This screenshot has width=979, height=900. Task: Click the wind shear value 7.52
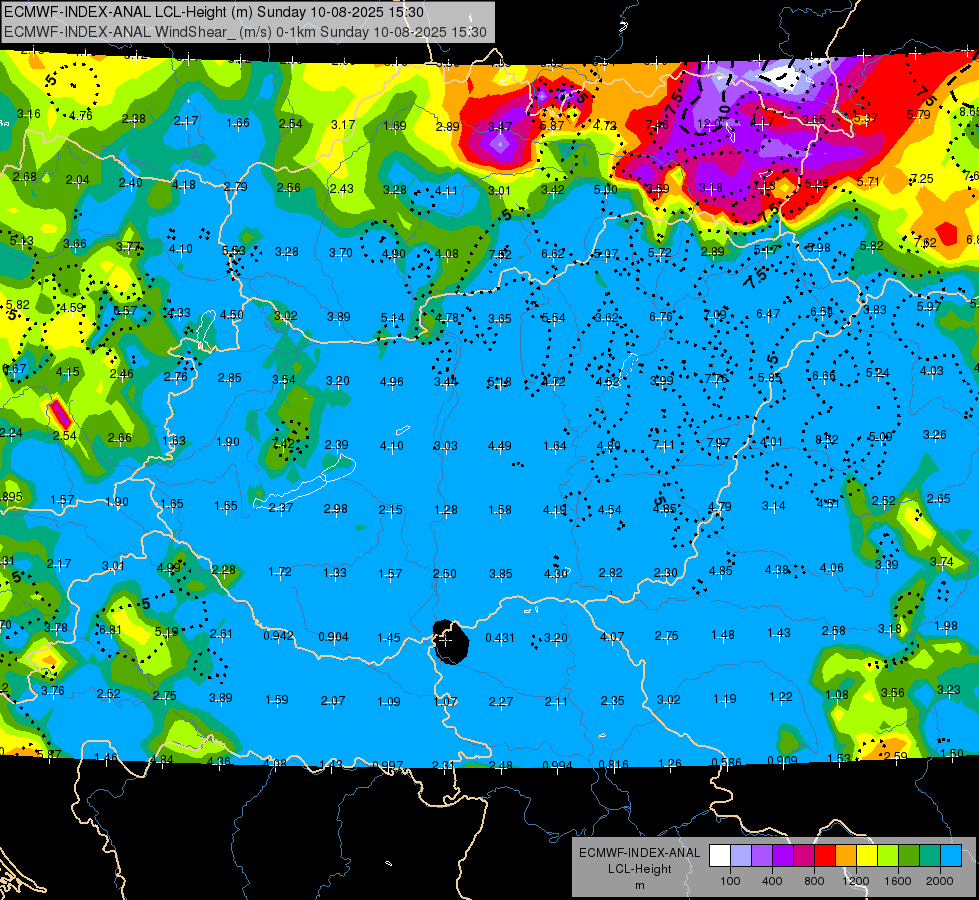point(500,254)
